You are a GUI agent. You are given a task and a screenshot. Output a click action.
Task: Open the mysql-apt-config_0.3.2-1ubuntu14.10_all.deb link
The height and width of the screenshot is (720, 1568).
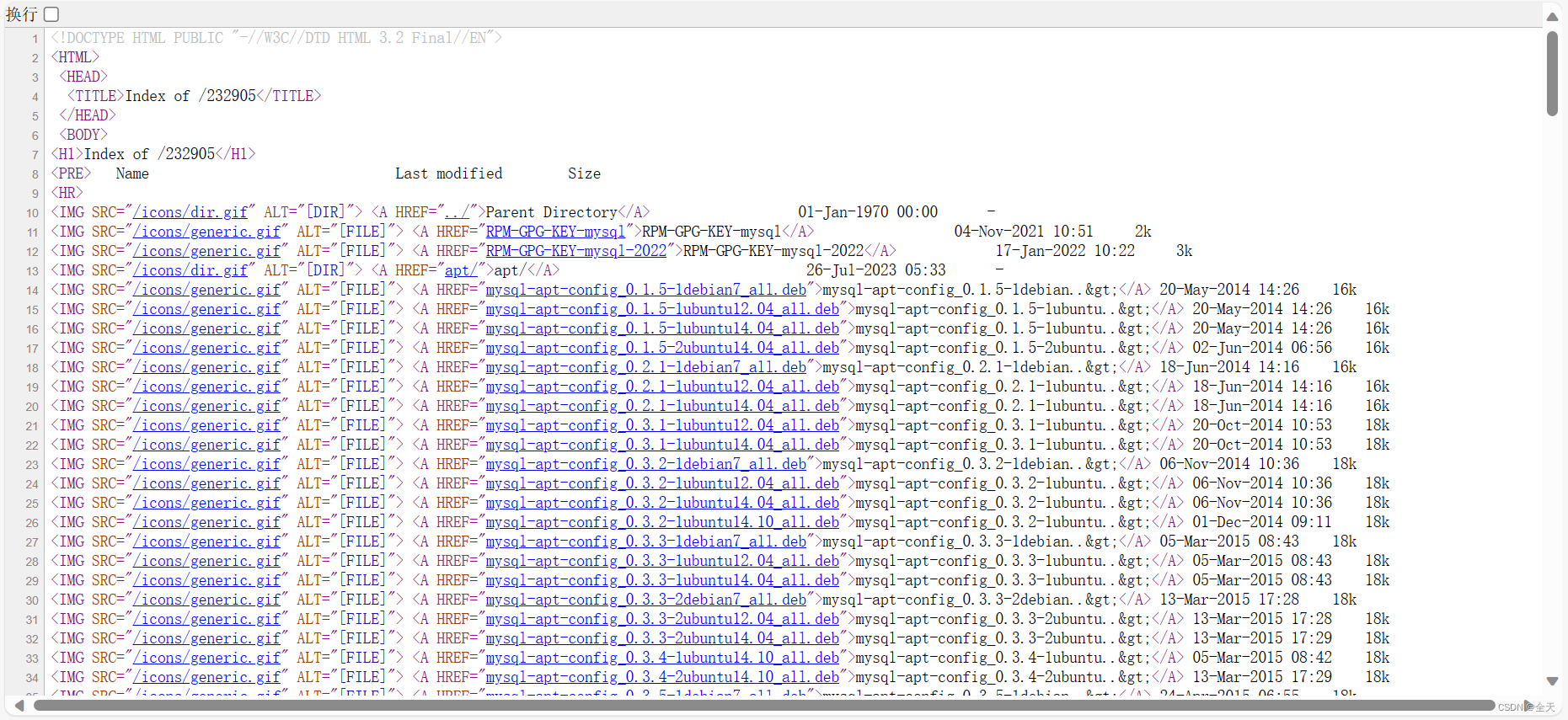(662, 522)
